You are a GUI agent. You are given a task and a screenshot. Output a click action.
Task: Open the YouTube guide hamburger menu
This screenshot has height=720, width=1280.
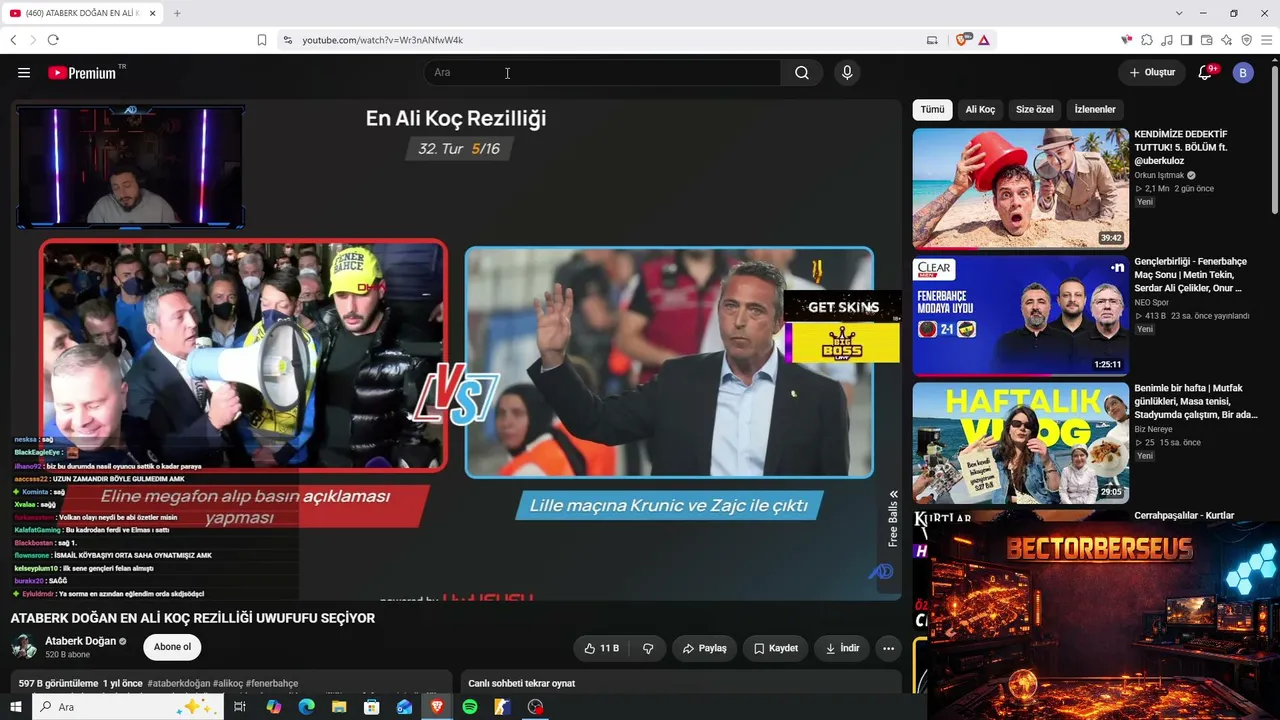pos(24,73)
